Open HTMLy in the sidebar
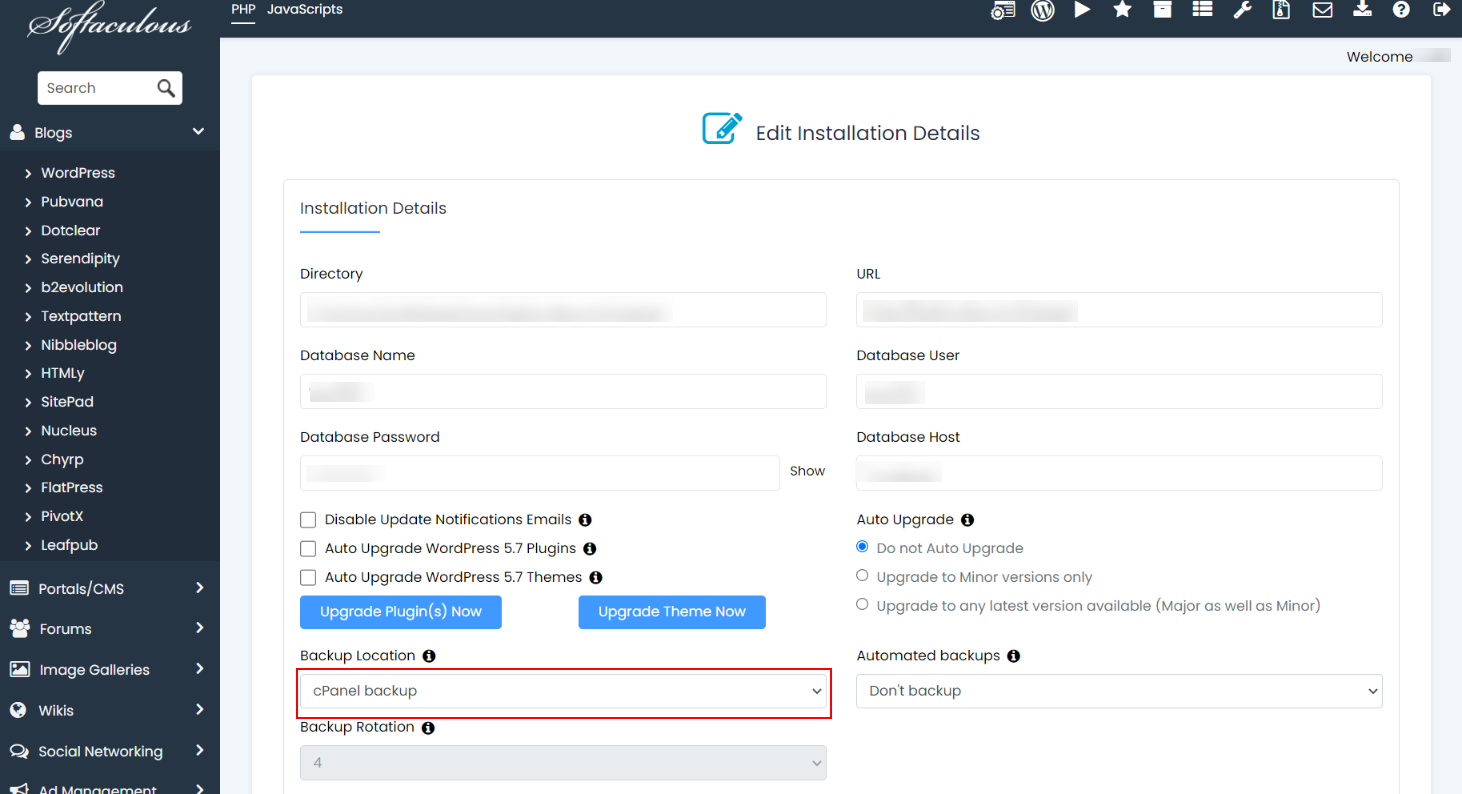 (x=63, y=373)
